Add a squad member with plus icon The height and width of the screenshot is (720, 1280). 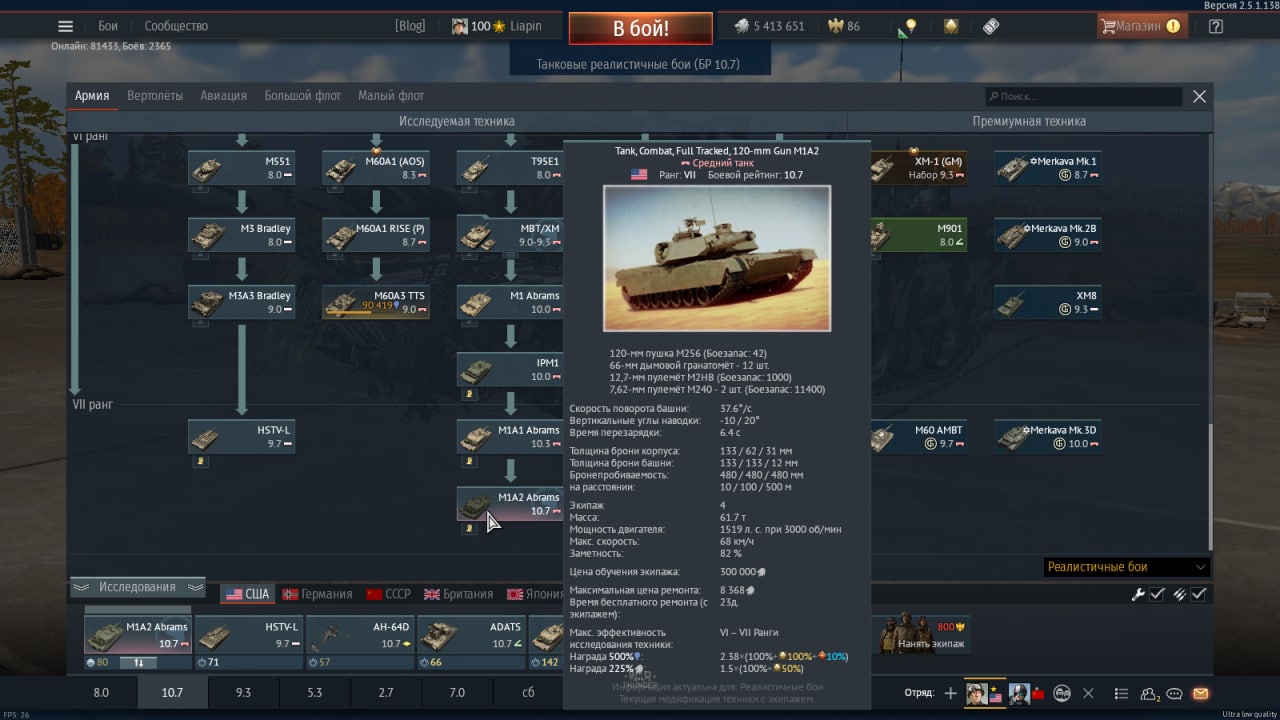[x=950, y=693]
